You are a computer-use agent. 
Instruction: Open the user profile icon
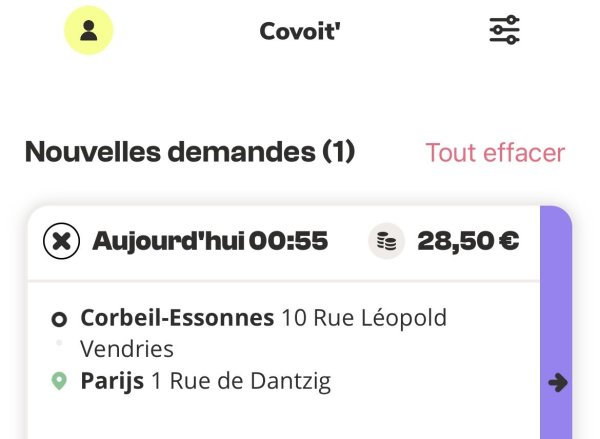pos(89,31)
